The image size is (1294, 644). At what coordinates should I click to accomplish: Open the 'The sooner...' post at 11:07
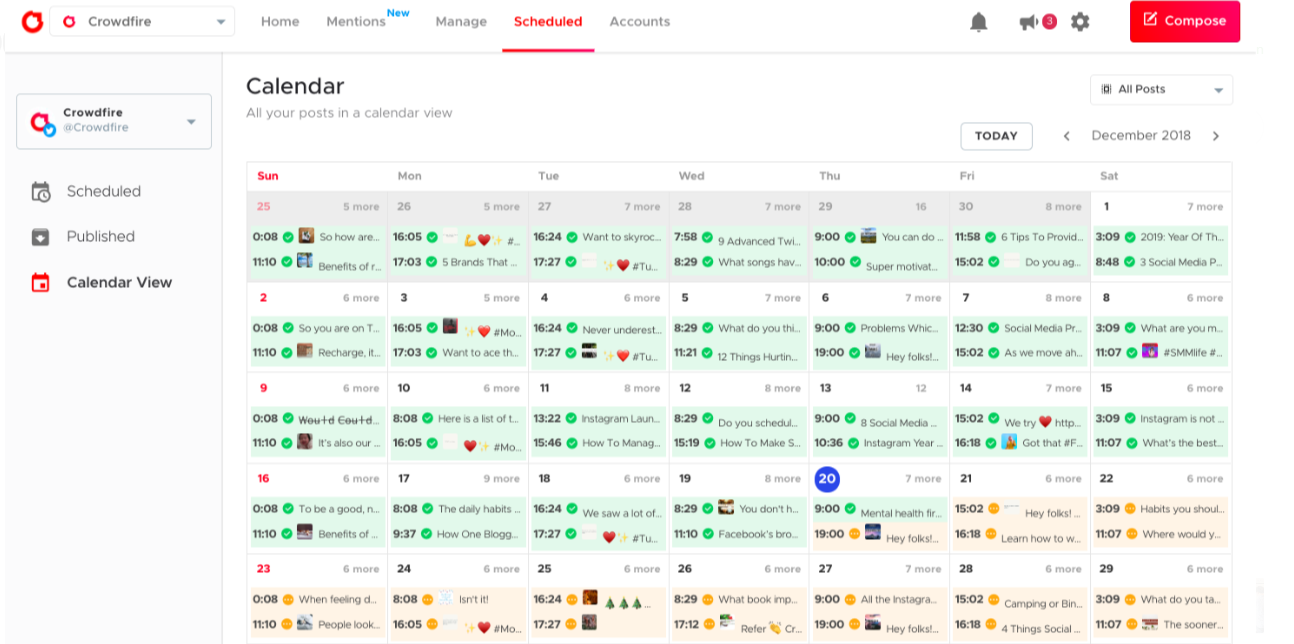(x=1160, y=625)
